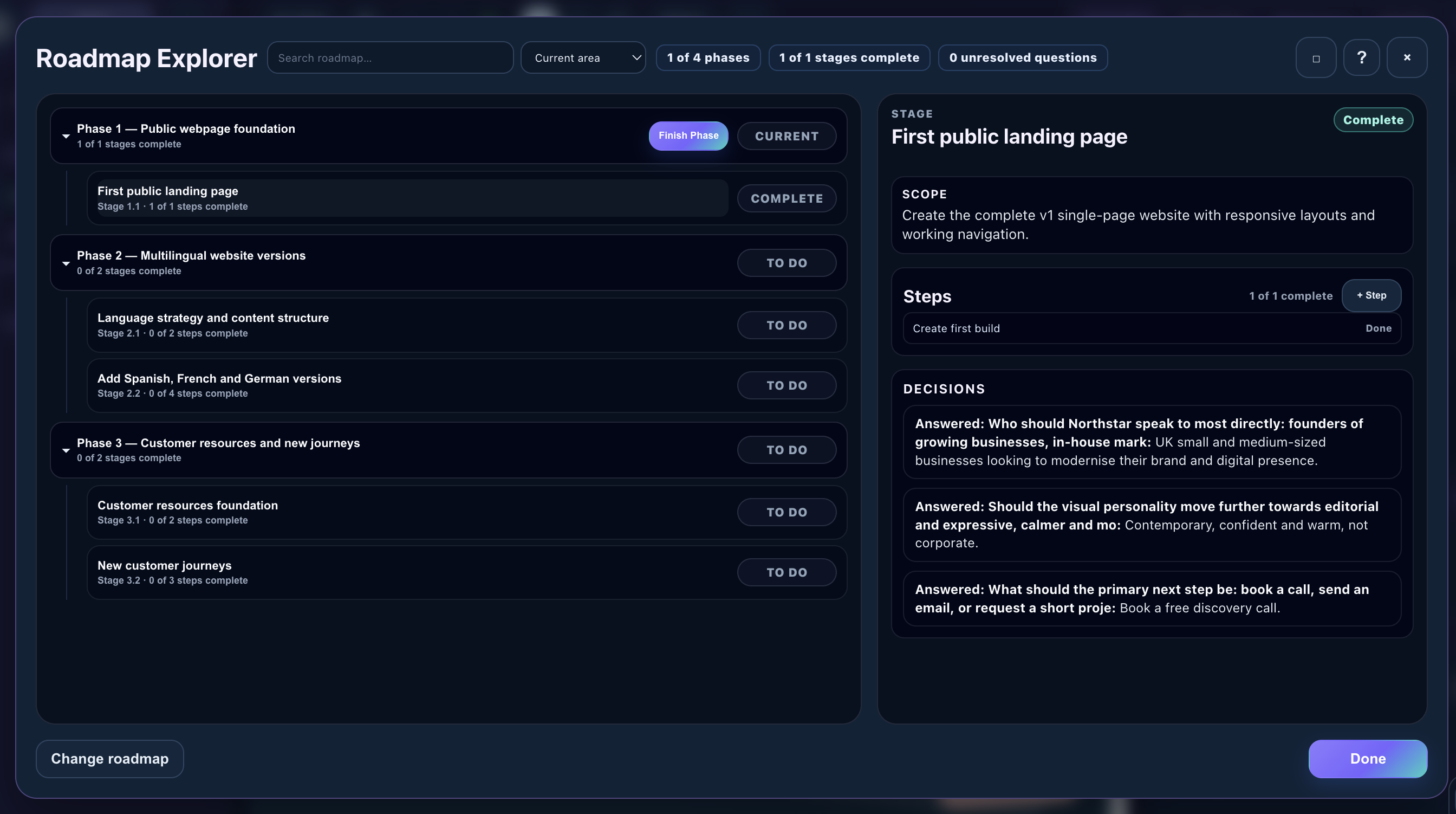This screenshot has height=814, width=1456.
Task: Click the 1 of 1 stages complete chip
Action: pyautogui.click(x=849, y=57)
